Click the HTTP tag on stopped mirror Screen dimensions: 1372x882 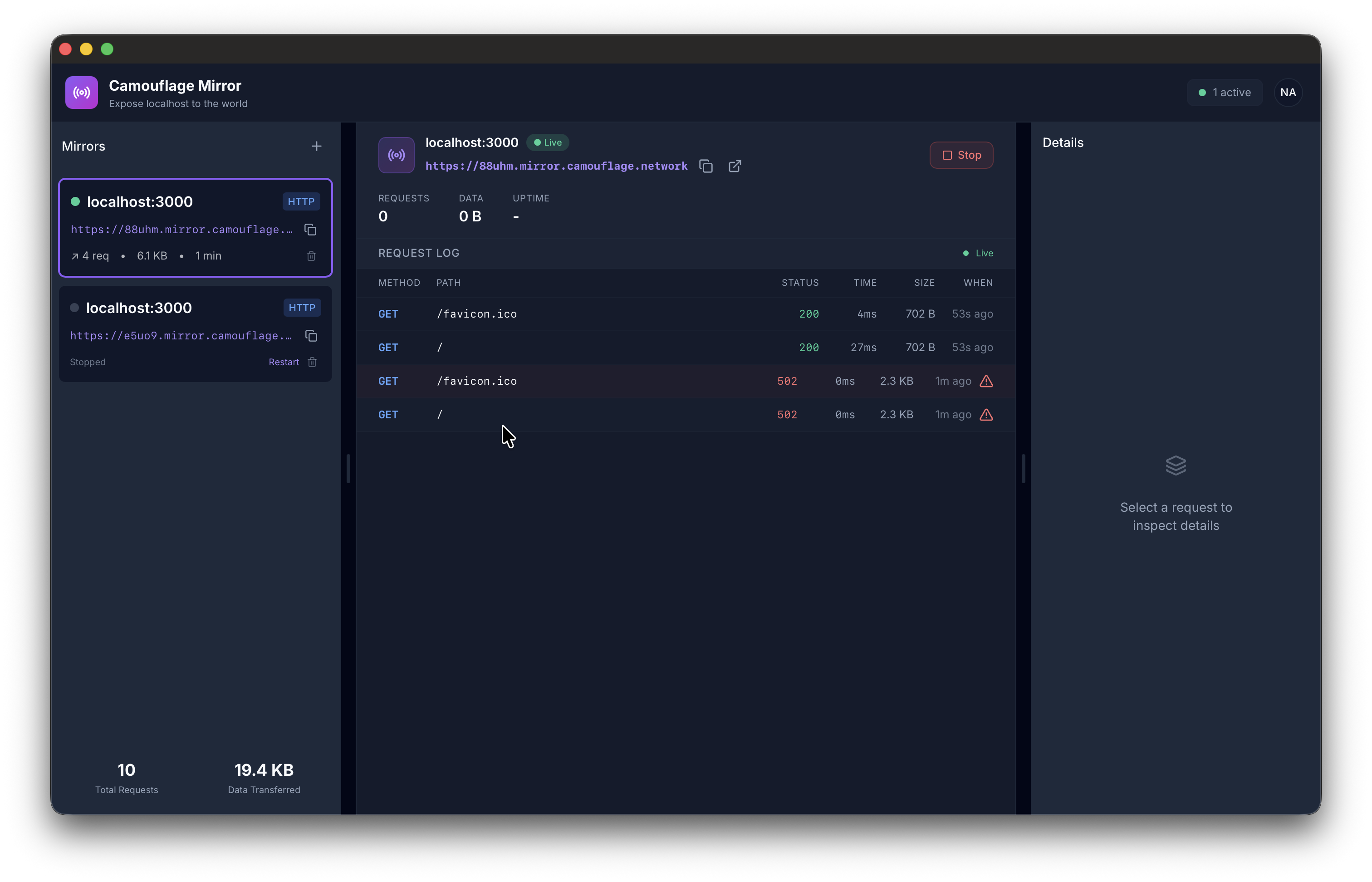[302, 308]
